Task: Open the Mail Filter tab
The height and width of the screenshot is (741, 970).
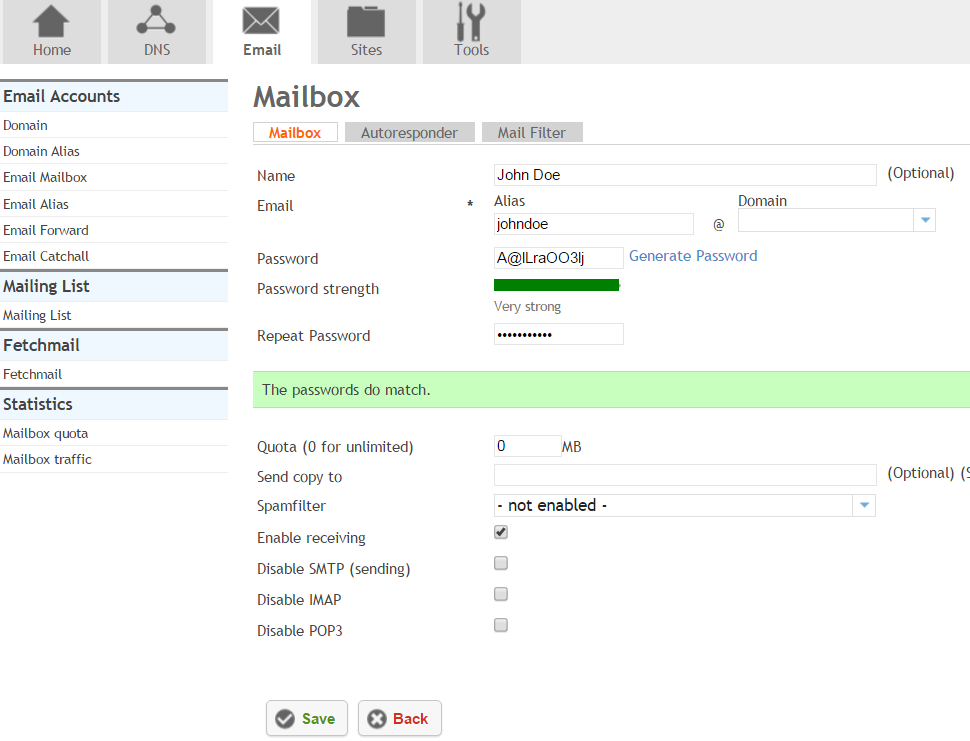Action: pos(531,131)
